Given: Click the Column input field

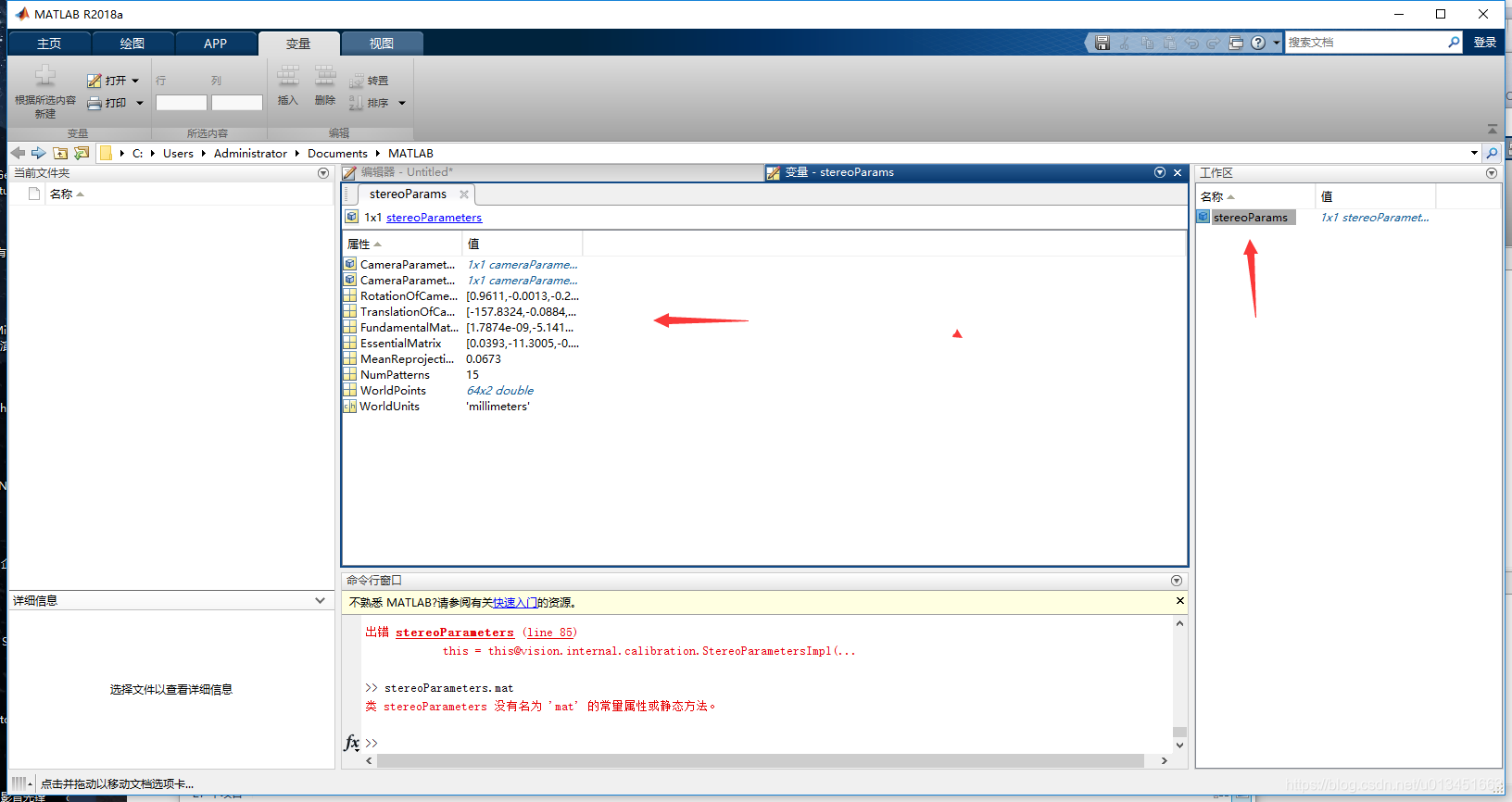Looking at the screenshot, I should pos(237,103).
